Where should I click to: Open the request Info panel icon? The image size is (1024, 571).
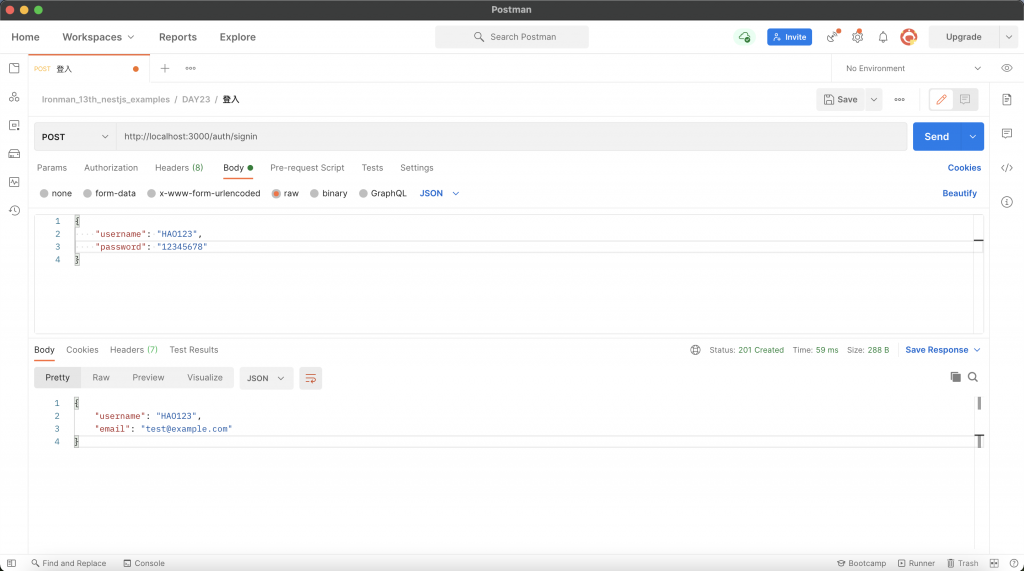[1006, 202]
